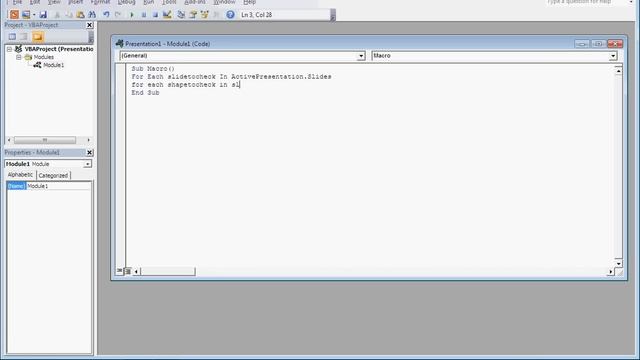Maximize the Module1 code window
This screenshot has height=360, width=640.
[598, 44]
